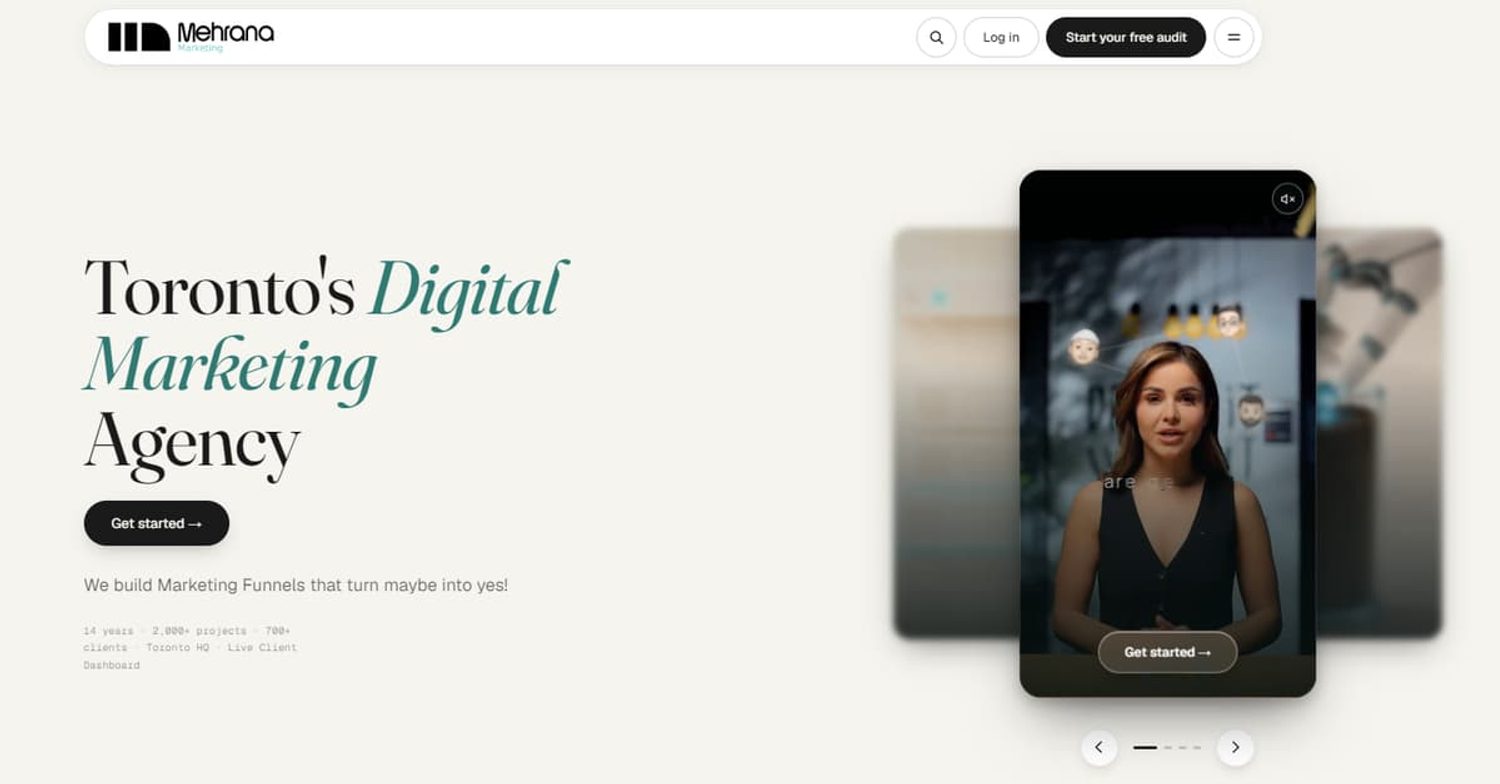Click the "Toronto HQ" stat text

click(x=177, y=648)
